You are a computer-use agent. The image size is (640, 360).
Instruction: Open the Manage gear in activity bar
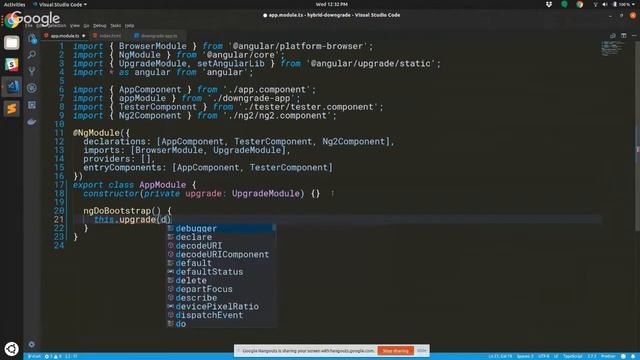32,344
